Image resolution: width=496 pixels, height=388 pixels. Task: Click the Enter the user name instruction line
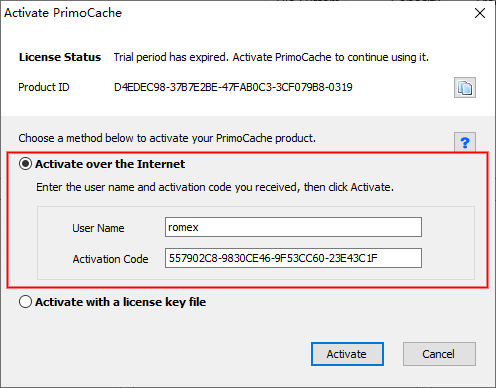(x=215, y=187)
